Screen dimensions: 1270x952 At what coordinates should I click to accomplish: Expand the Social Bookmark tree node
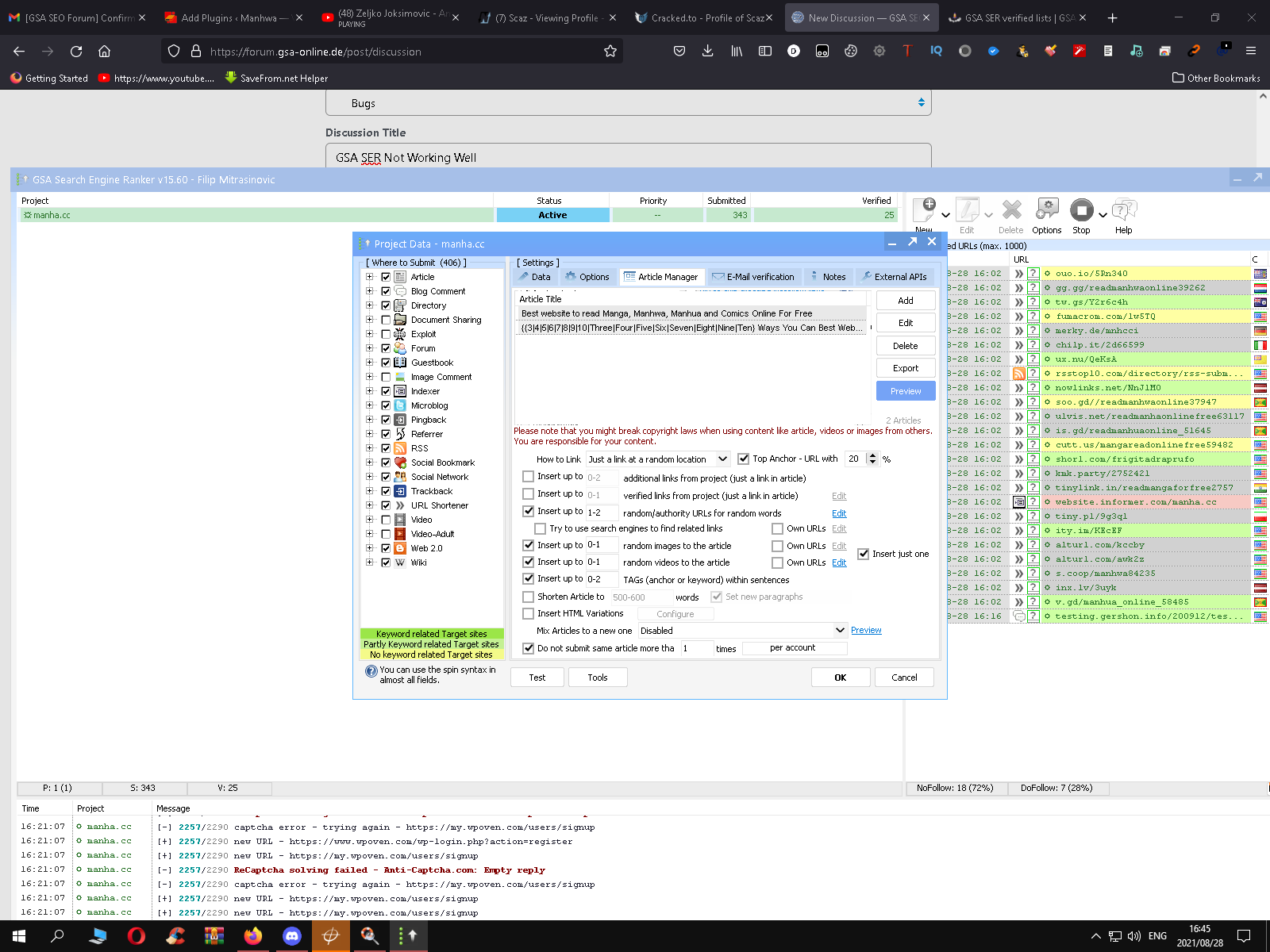369,463
